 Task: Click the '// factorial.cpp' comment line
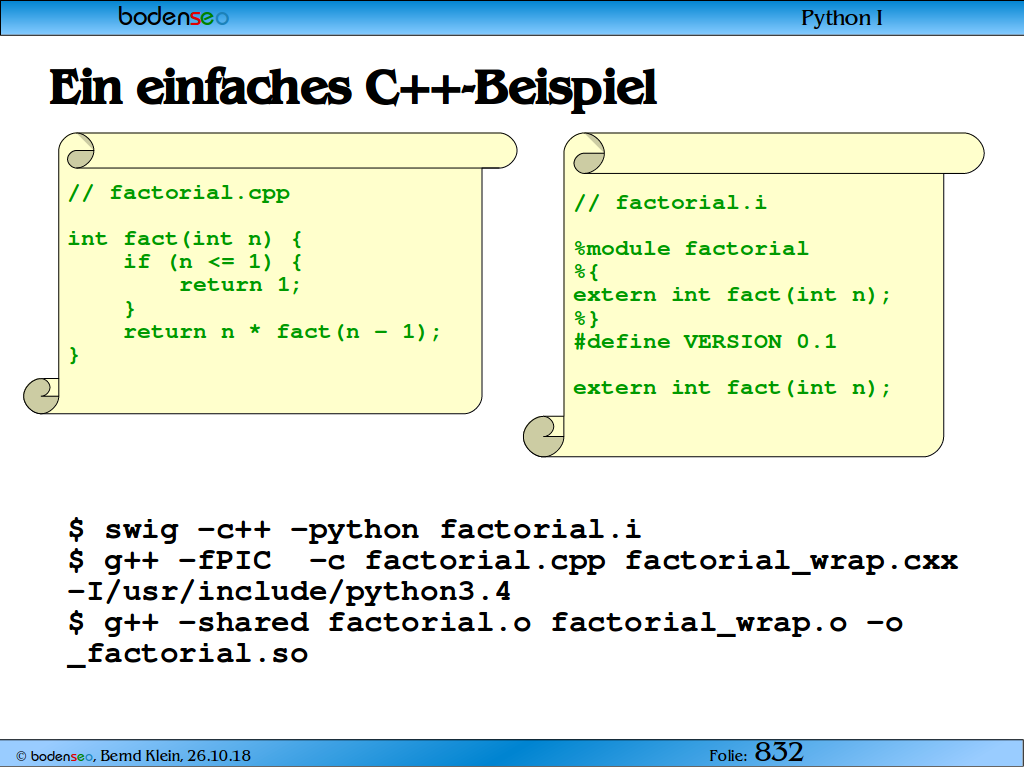(179, 193)
